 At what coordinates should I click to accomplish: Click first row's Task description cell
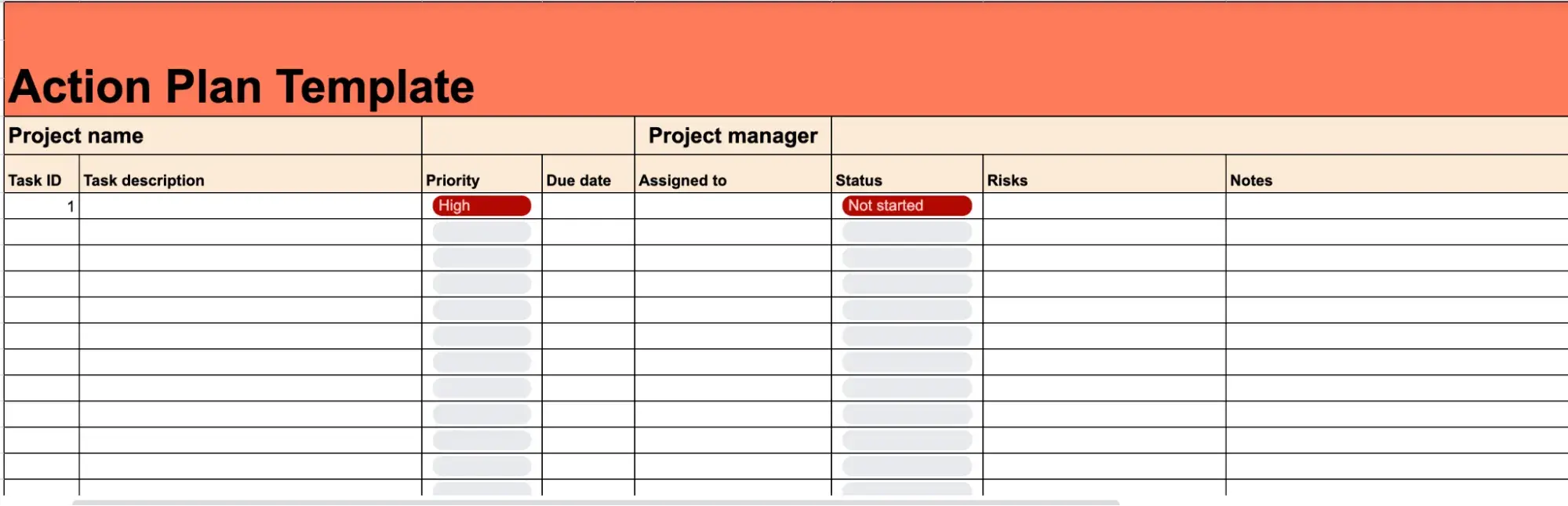tap(249, 206)
